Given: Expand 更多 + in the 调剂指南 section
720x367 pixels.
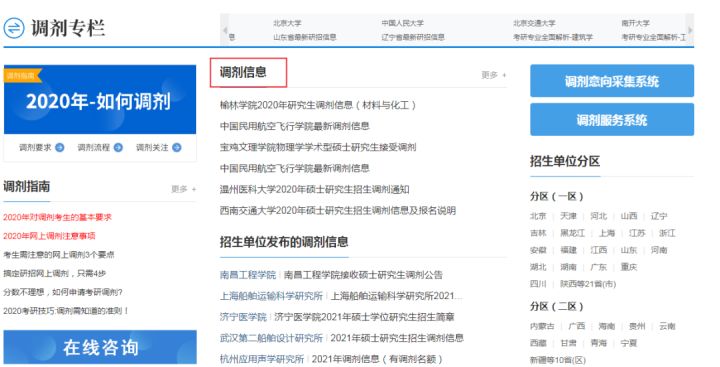Looking at the screenshot, I should point(184,189).
